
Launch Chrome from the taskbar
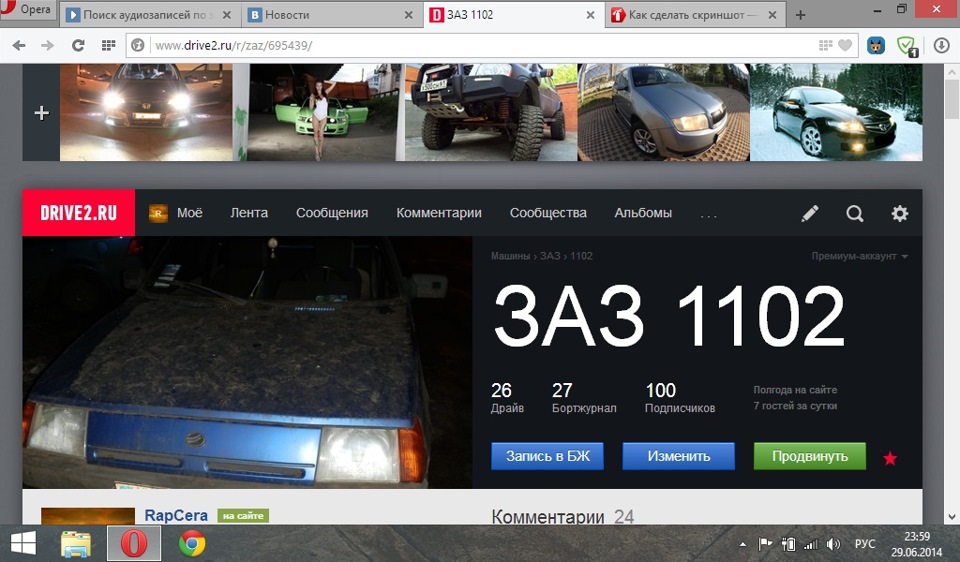[x=192, y=544]
